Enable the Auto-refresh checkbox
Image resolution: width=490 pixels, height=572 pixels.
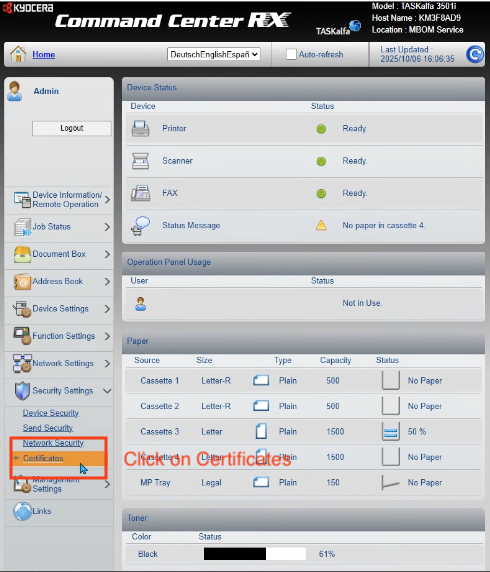pyautogui.click(x=291, y=54)
